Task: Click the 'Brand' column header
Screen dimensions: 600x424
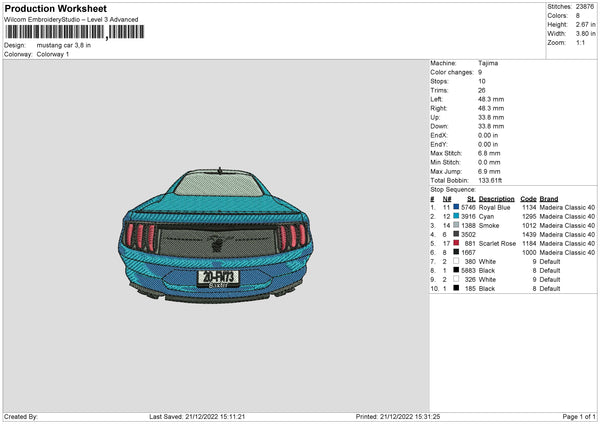Action: point(549,199)
